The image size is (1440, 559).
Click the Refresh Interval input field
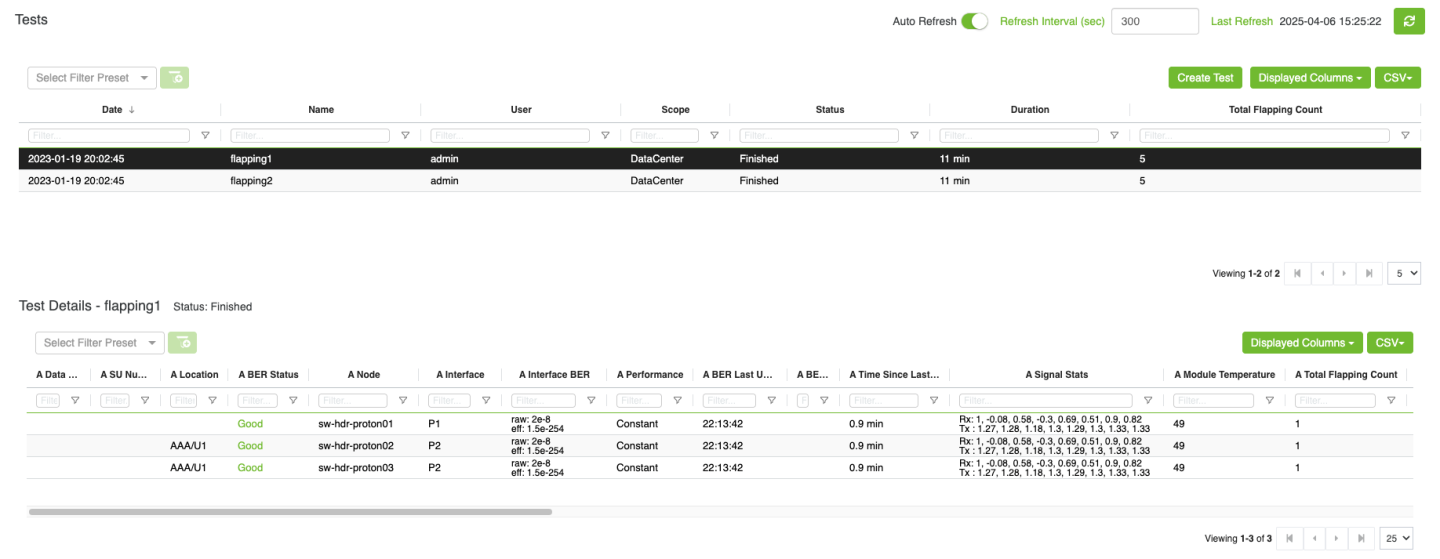(x=1154, y=21)
